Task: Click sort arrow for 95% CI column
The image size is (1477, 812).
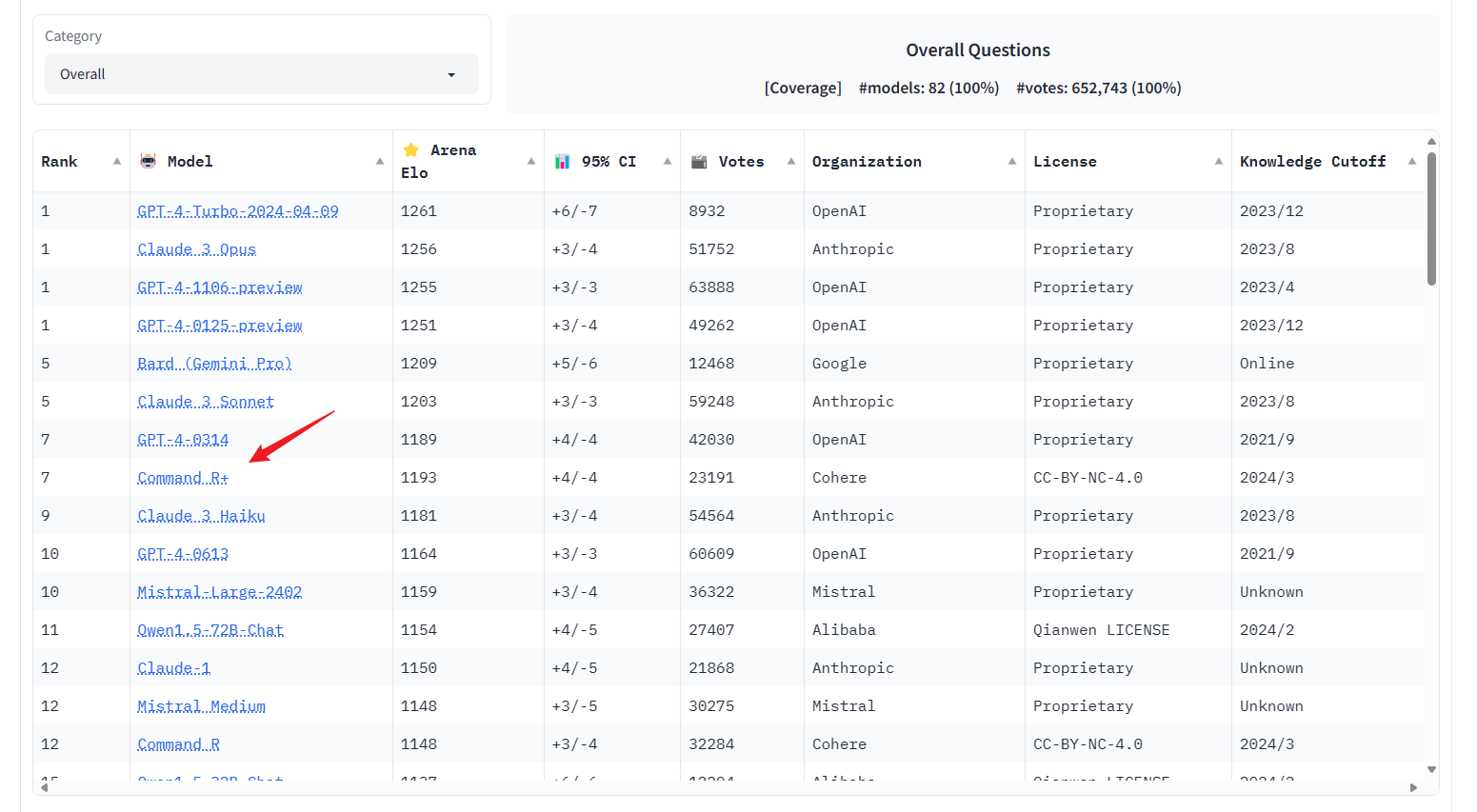Action: (668, 161)
